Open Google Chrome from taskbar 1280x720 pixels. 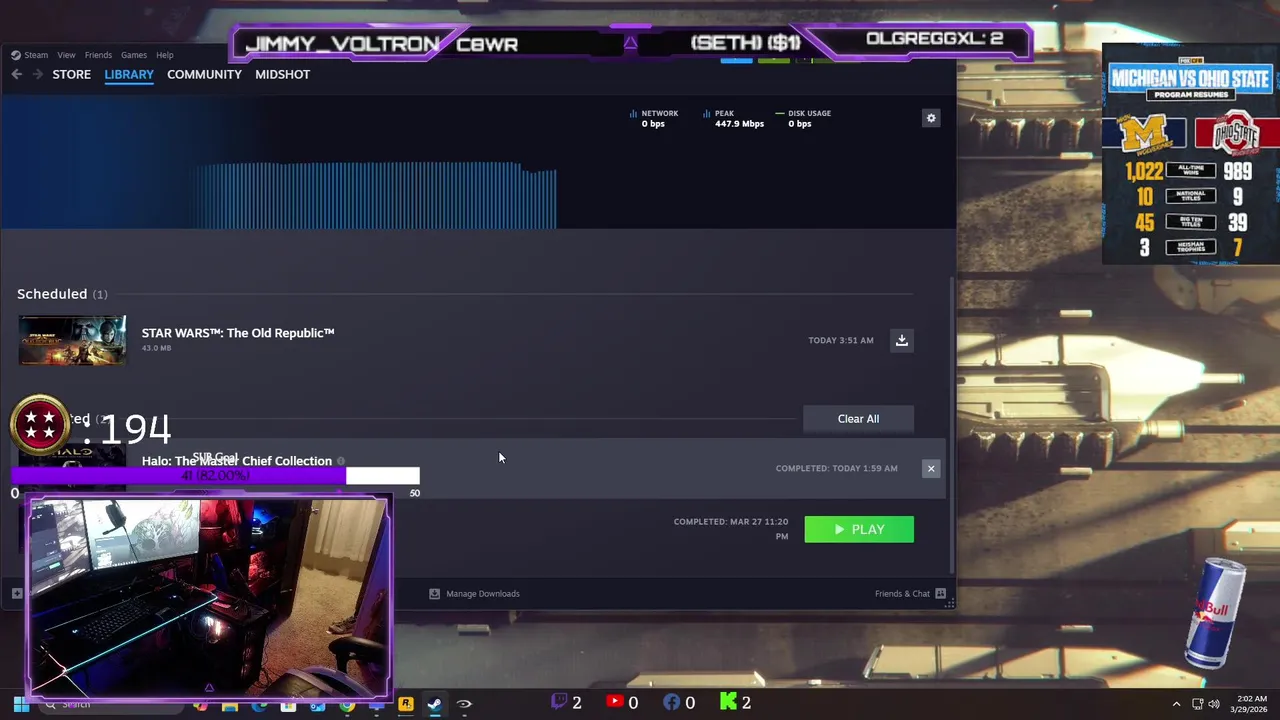tap(347, 704)
